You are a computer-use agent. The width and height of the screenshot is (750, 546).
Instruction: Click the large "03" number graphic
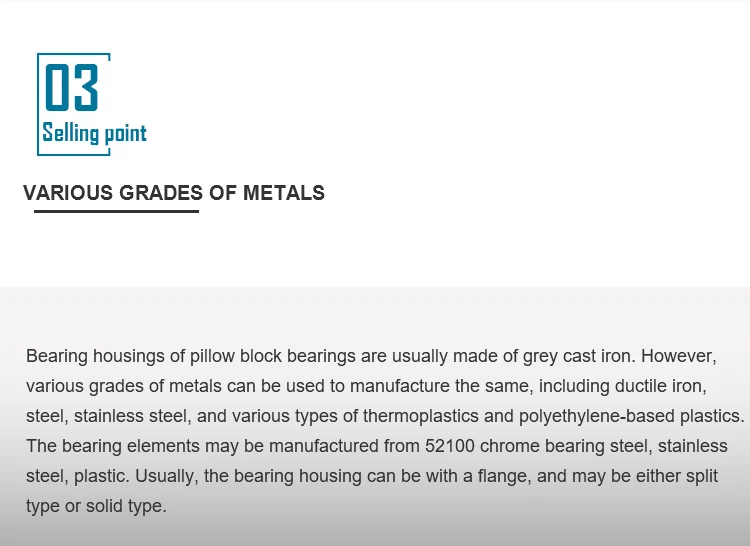[x=72, y=87]
